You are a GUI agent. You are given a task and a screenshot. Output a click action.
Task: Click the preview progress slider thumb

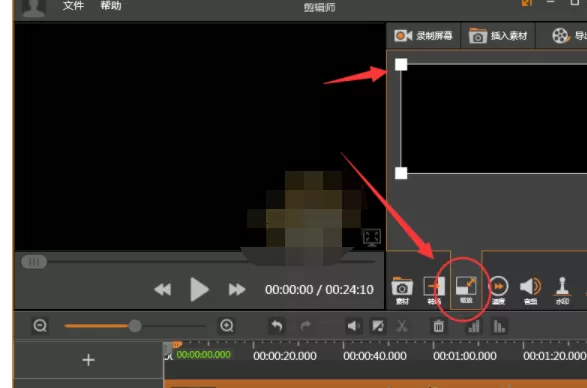pos(34,262)
